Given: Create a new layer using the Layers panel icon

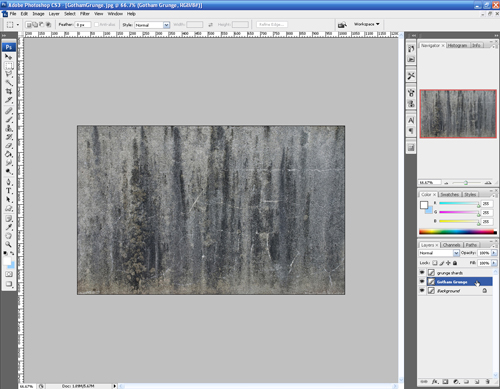Looking at the screenshot, I should coord(477,382).
